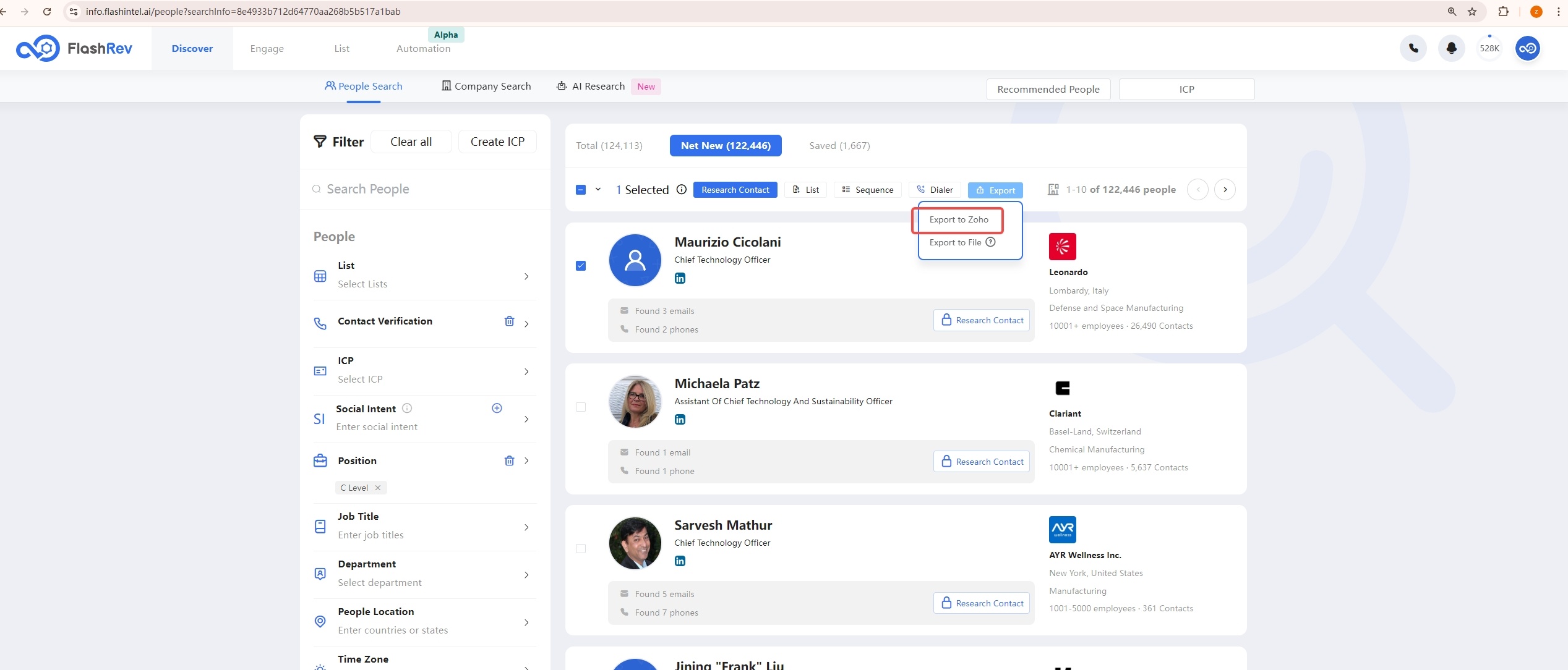Click the toolbar Research Contact button
The height and width of the screenshot is (670, 1568).
735,190
